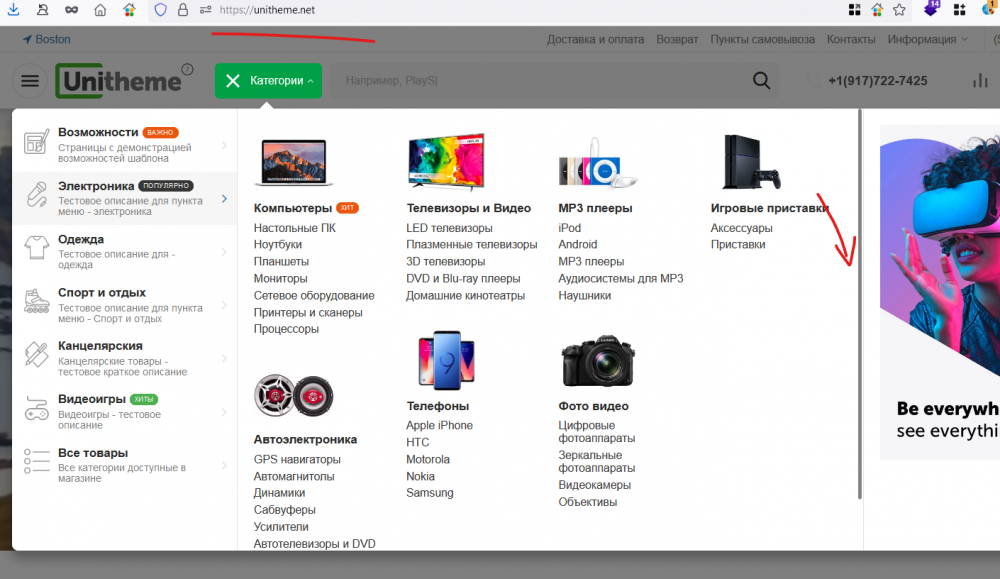Go to the Apple iPhone link under Телефоны
Image resolution: width=1000 pixels, height=579 pixels.
(439, 425)
